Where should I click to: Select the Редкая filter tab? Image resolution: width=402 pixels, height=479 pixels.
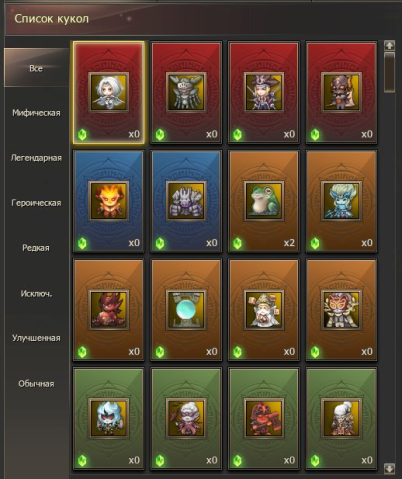(36, 248)
